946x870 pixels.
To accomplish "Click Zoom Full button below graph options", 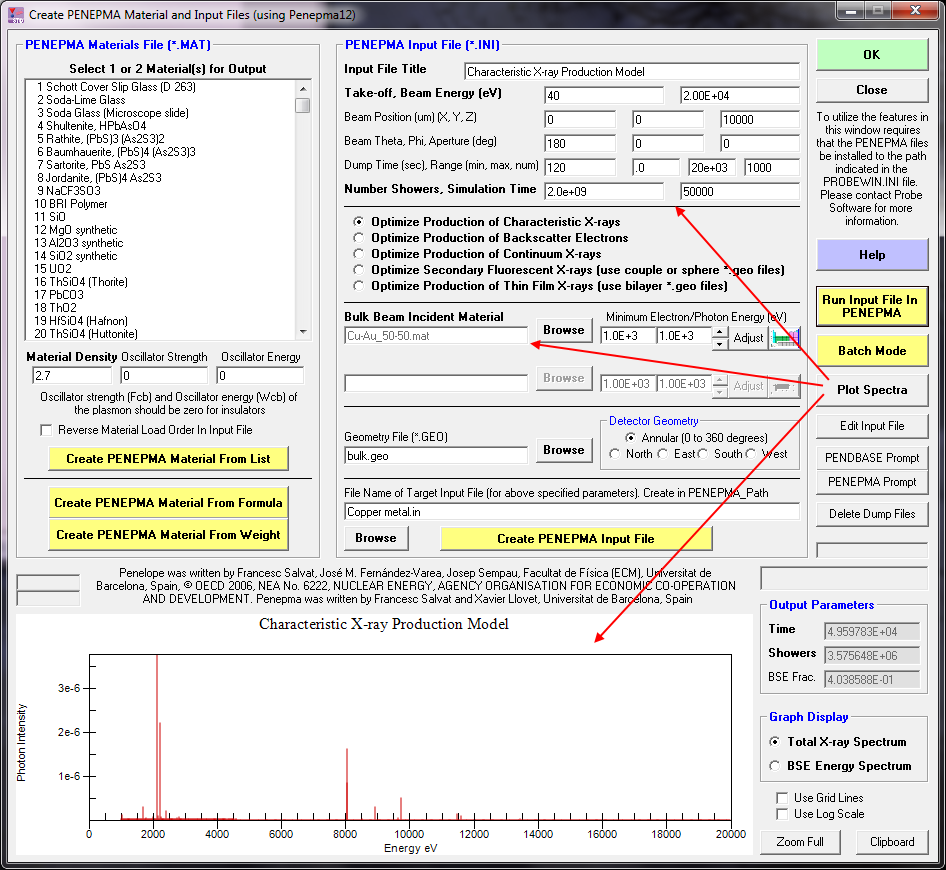I will pos(800,842).
